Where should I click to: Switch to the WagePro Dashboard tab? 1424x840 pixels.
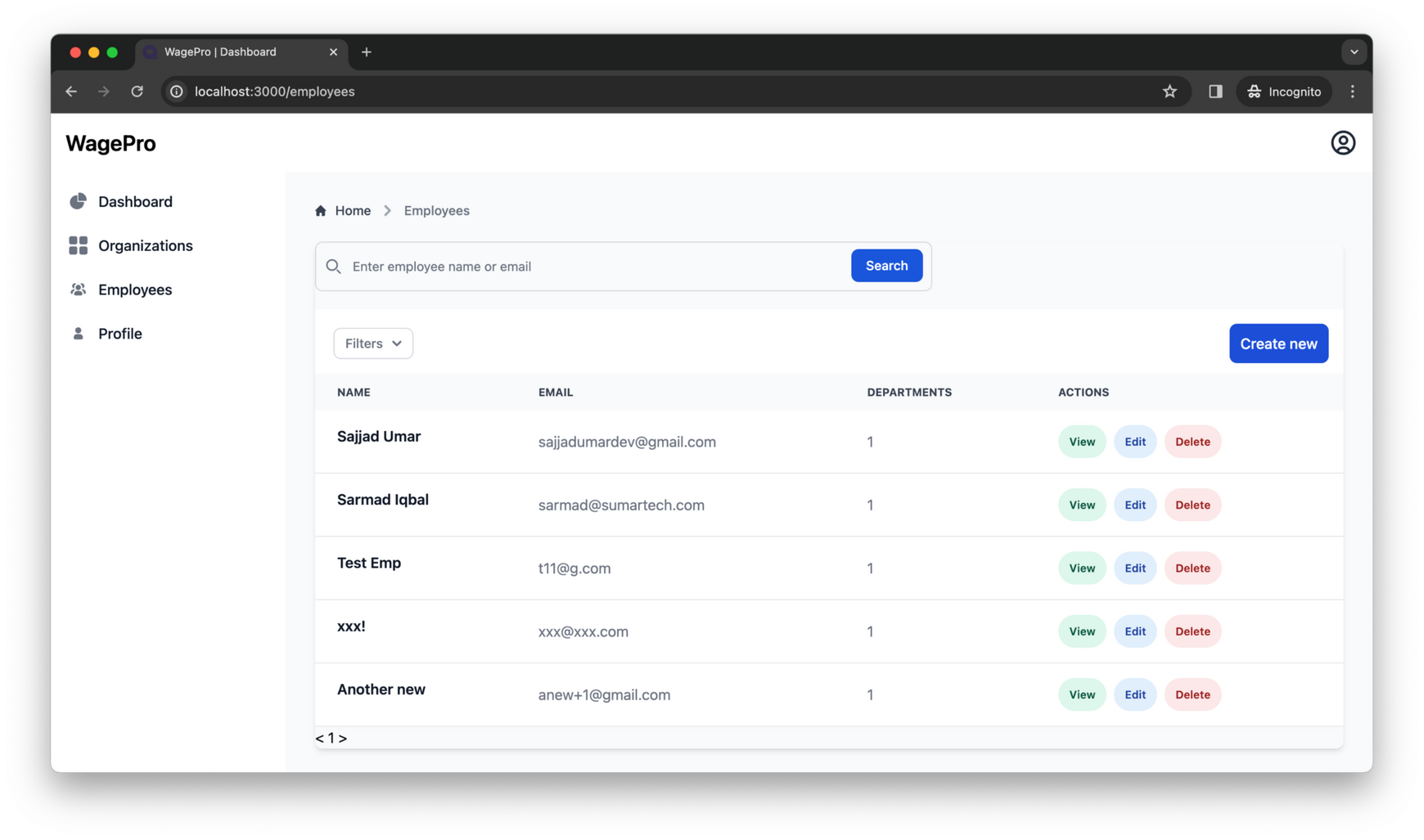click(219, 52)
